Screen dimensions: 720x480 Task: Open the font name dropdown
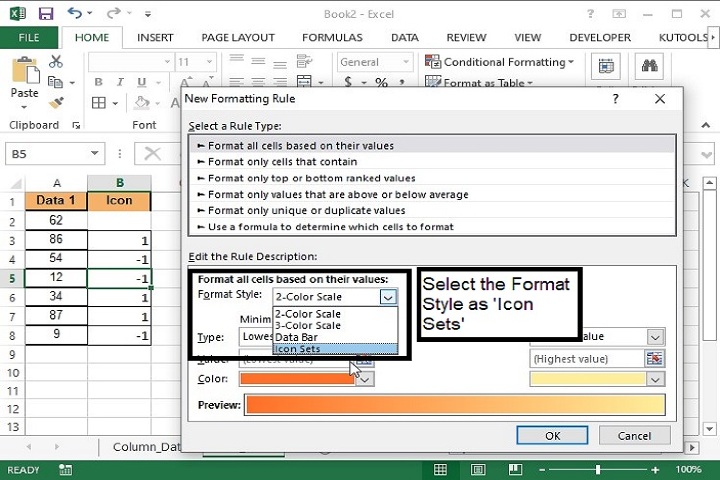click(167, 62)
